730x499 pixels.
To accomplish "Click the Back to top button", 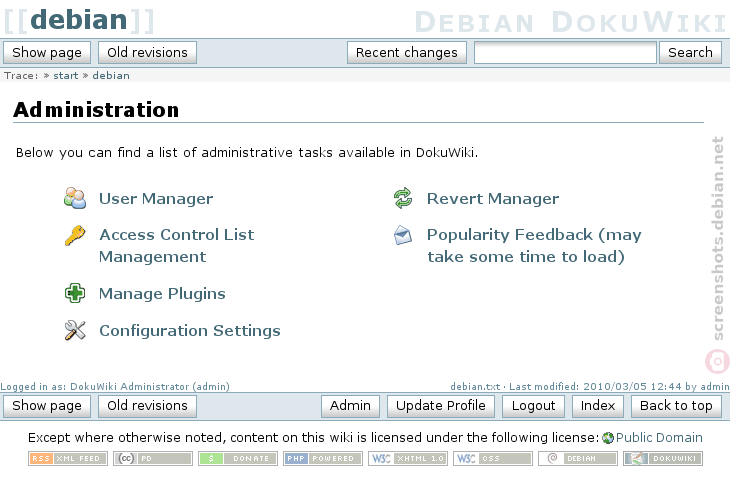I will 676,405.
